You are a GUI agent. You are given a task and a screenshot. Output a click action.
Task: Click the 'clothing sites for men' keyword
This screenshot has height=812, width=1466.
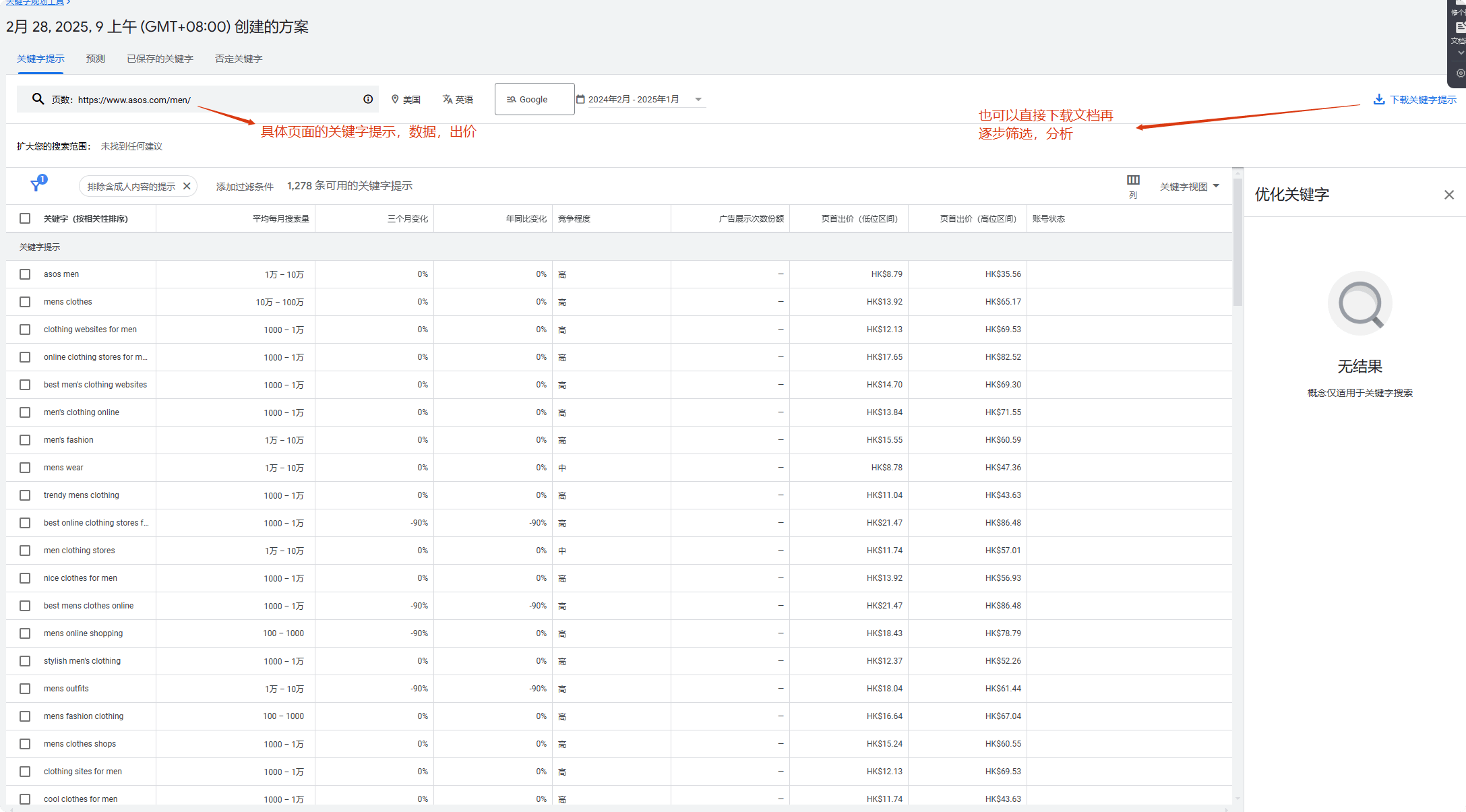tap(83, 772)
